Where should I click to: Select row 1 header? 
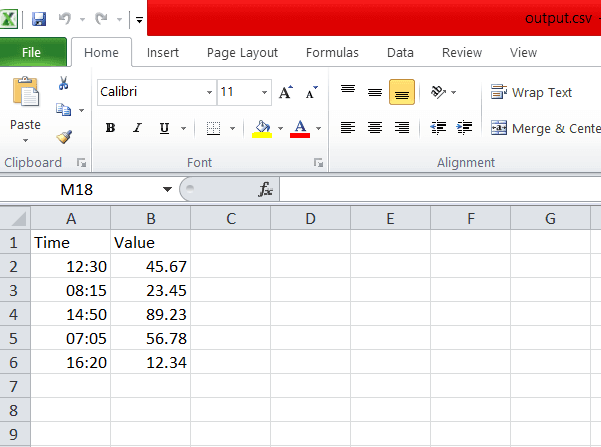pyautogui.click(x=15, y=242)
